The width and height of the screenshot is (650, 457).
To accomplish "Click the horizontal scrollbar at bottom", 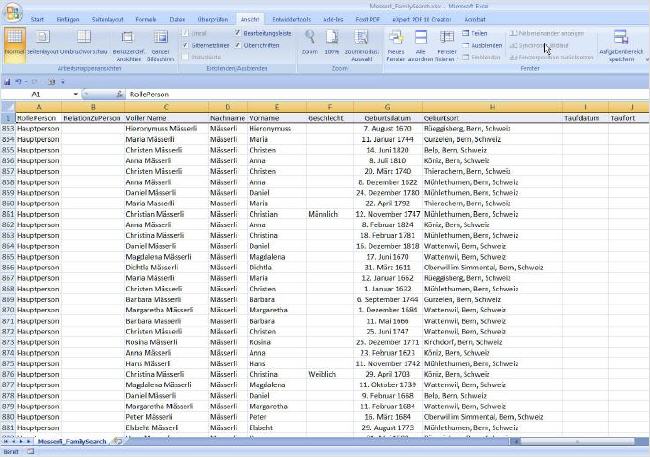I will tap(577, 442).
